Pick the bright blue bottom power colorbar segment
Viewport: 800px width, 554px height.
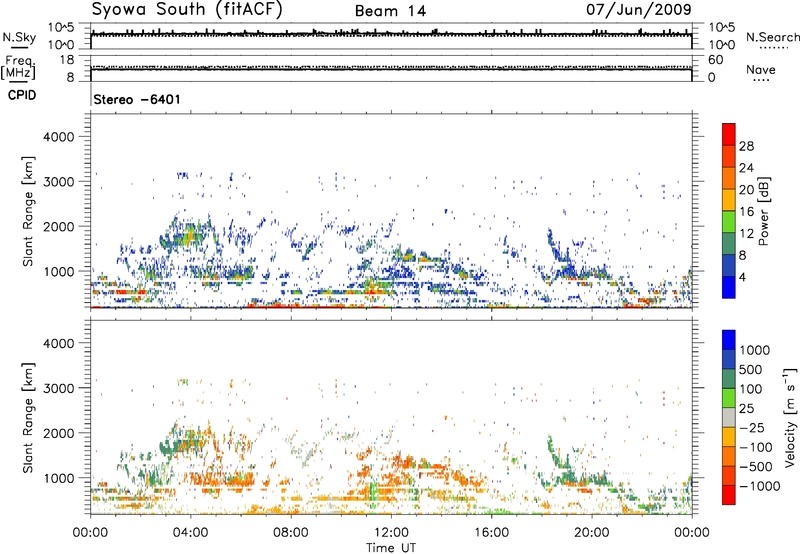point(729,287)
